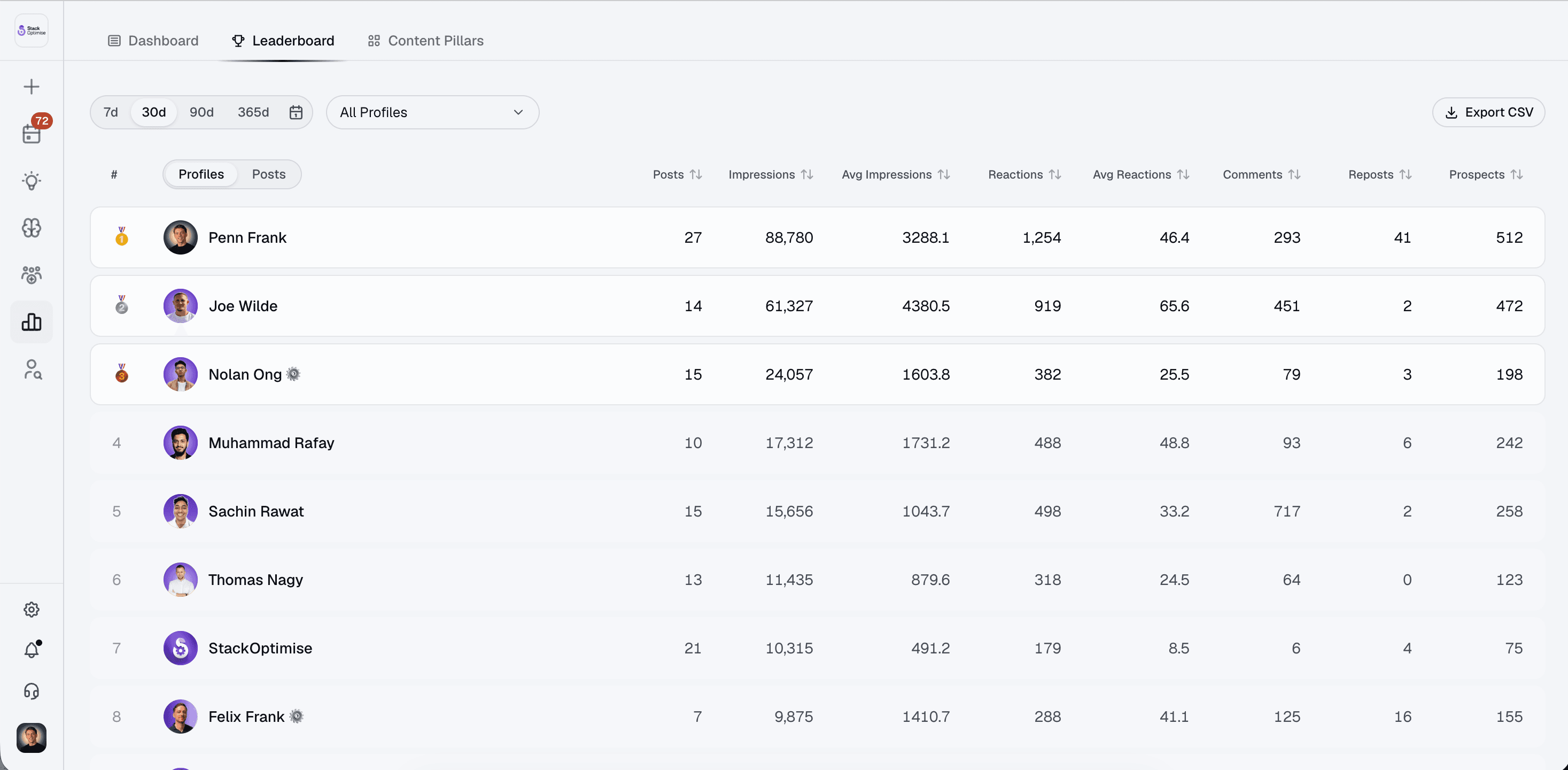This screenshot has width=1568, height=770.
Task: Open the brain icon in sidebar
Action: click(32, 228)
